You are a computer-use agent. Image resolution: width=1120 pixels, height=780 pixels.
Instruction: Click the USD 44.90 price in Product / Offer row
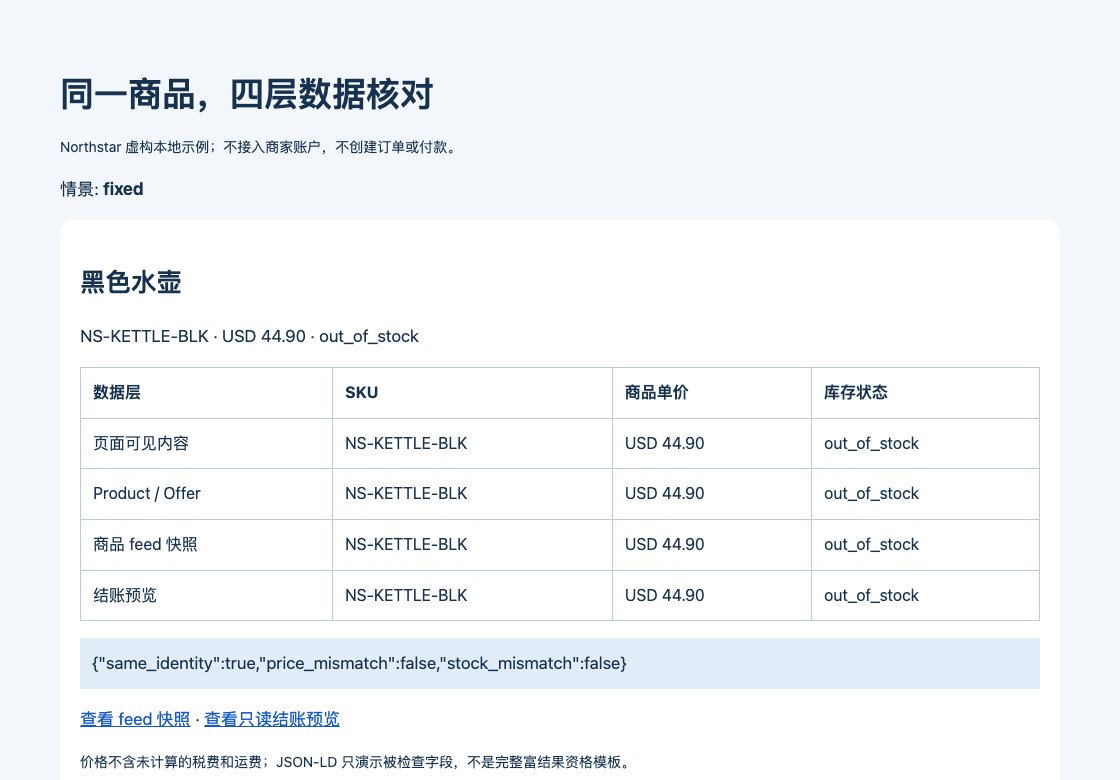coord(664,494)
